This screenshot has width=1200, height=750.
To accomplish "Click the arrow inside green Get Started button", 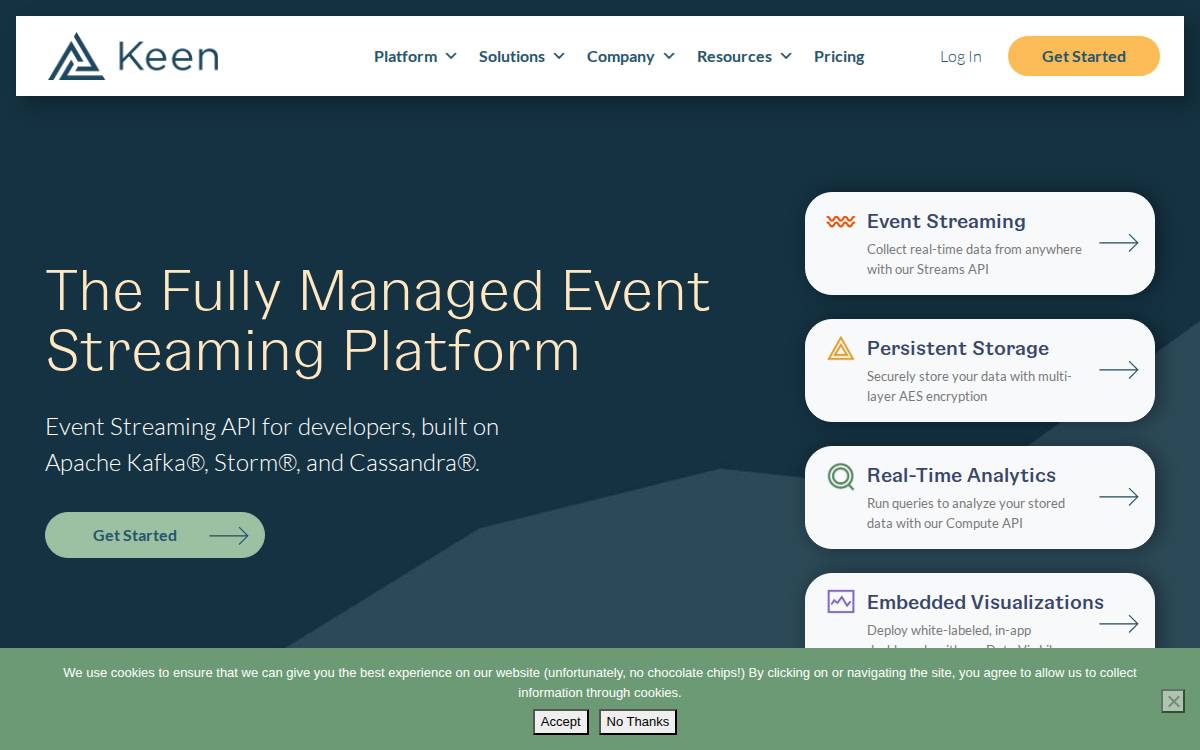I will (x=229, y=536).
